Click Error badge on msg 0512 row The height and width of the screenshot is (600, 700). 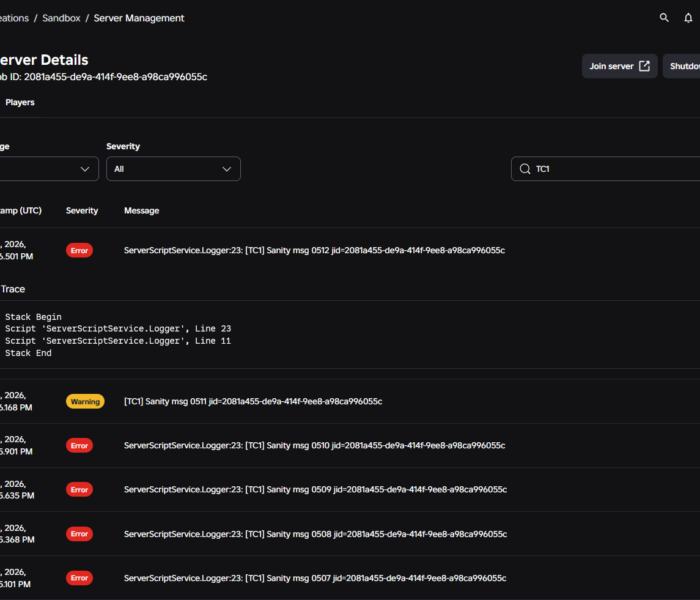79,250
